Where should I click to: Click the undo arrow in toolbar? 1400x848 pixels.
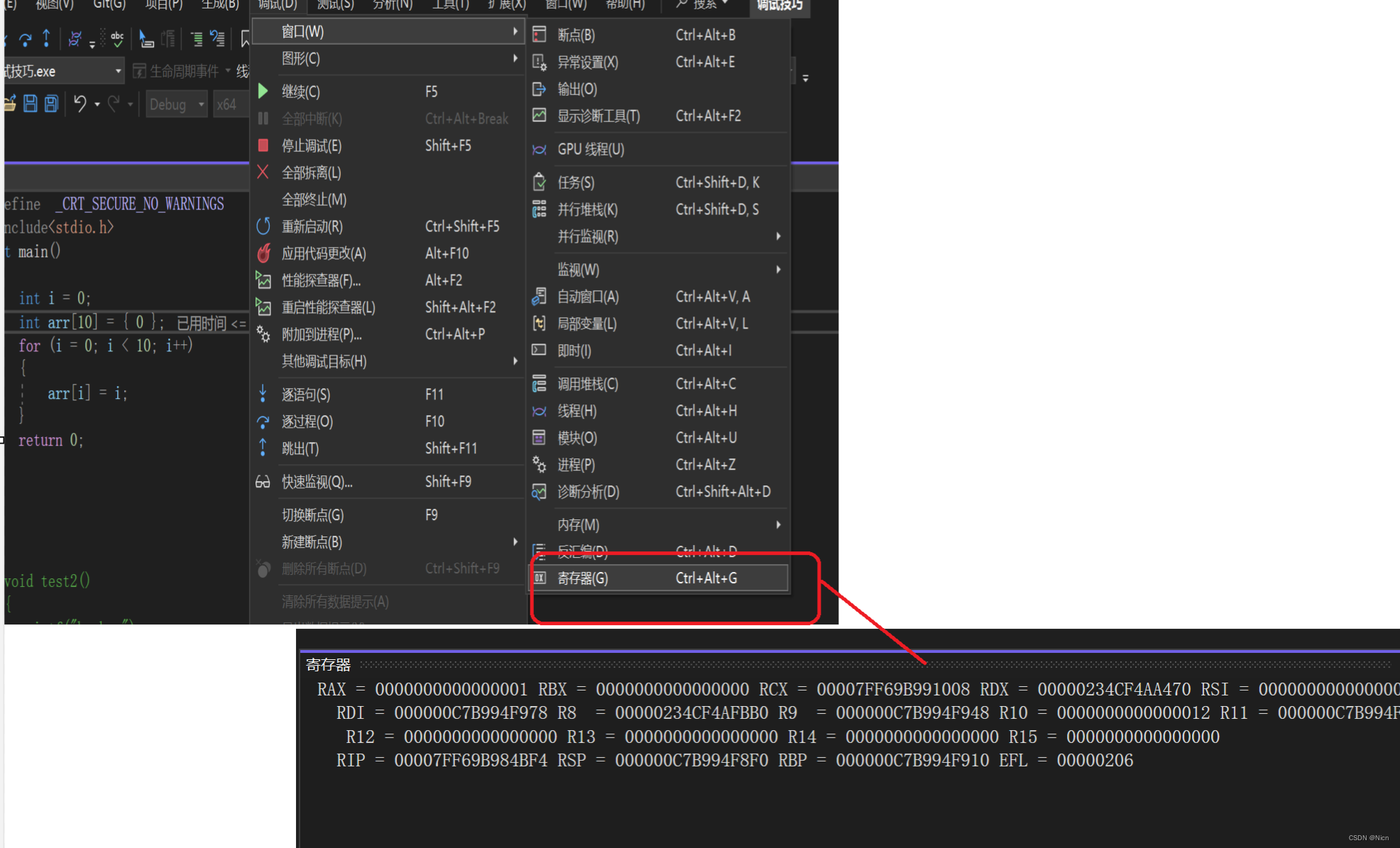[80, 104]
